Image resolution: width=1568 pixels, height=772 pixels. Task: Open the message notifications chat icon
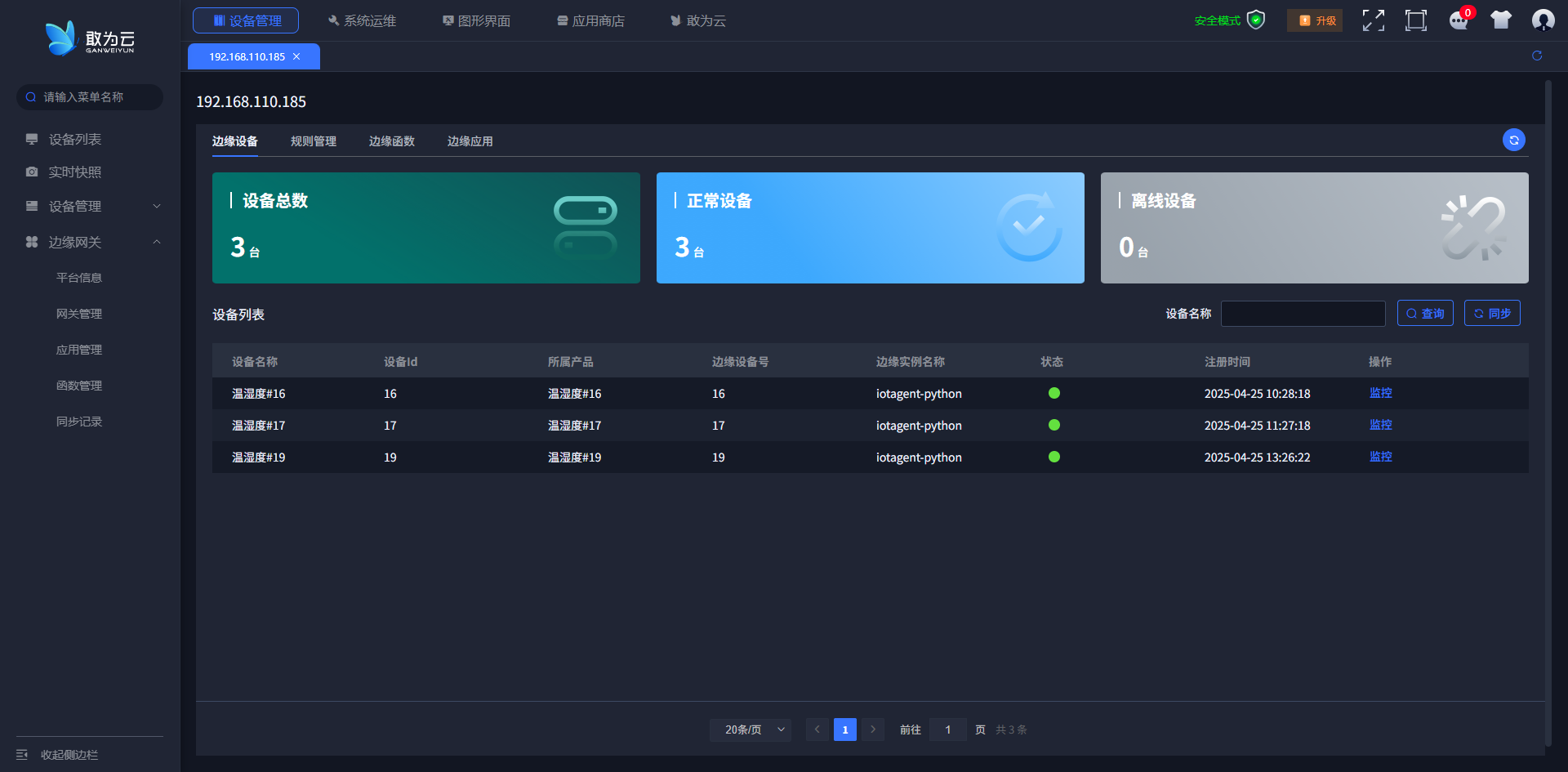1459,20
